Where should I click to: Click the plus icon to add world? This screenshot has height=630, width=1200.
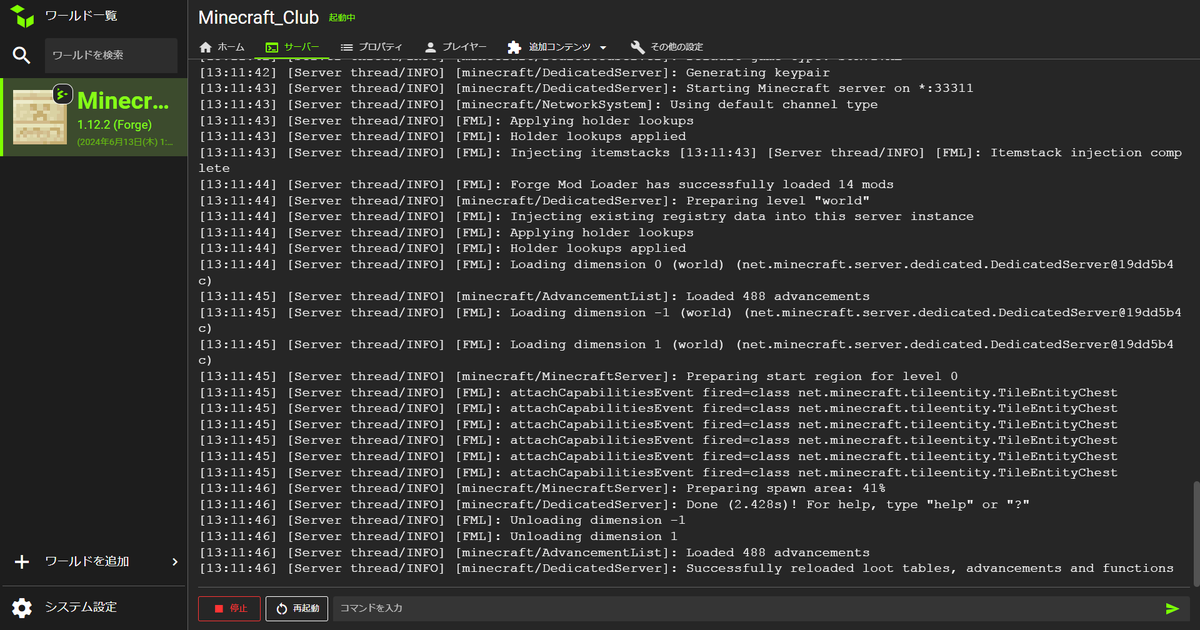tap(22, 562)
